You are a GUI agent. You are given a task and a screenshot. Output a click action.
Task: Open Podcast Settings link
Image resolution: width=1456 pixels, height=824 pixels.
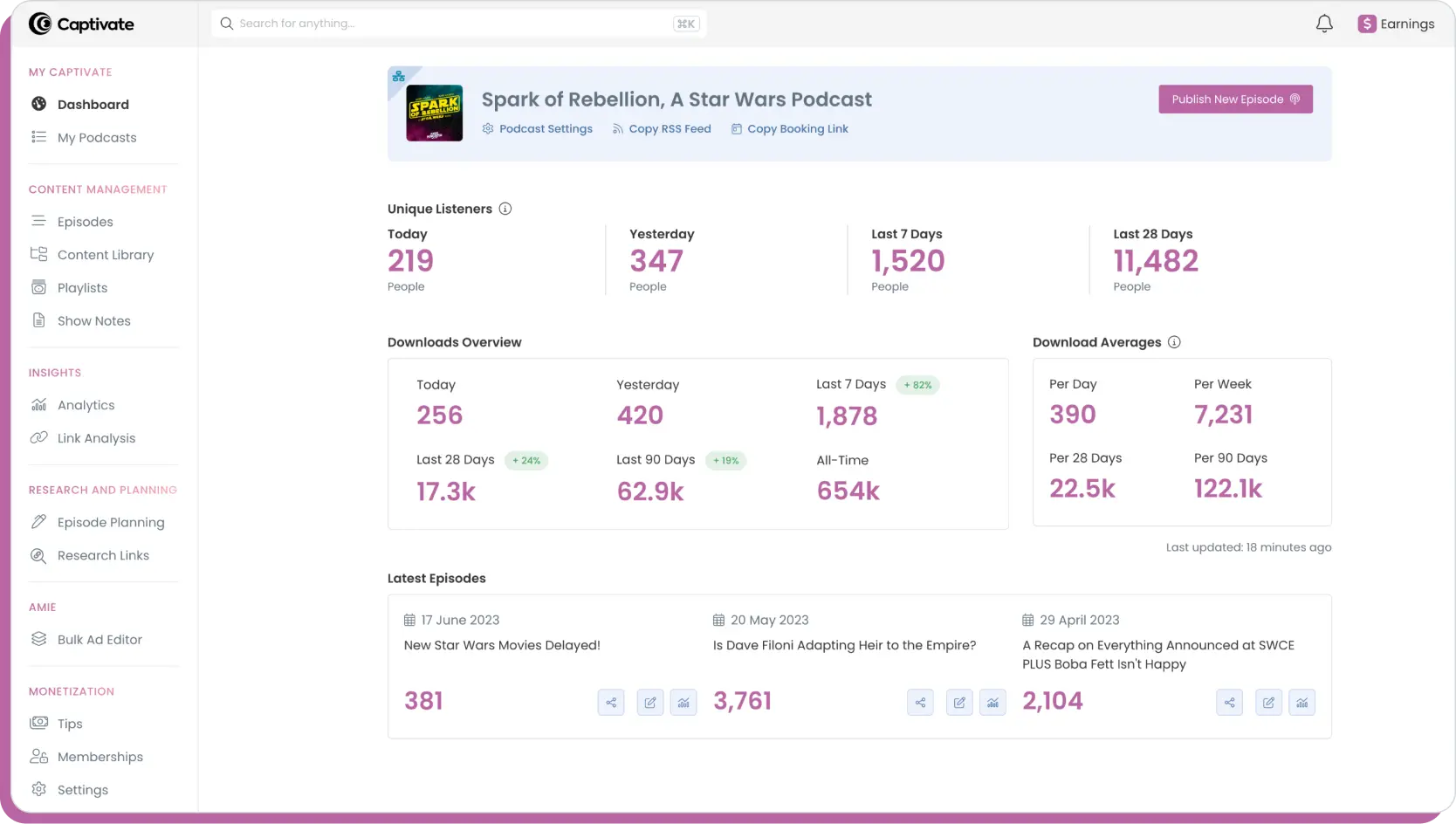click(546, 129)
